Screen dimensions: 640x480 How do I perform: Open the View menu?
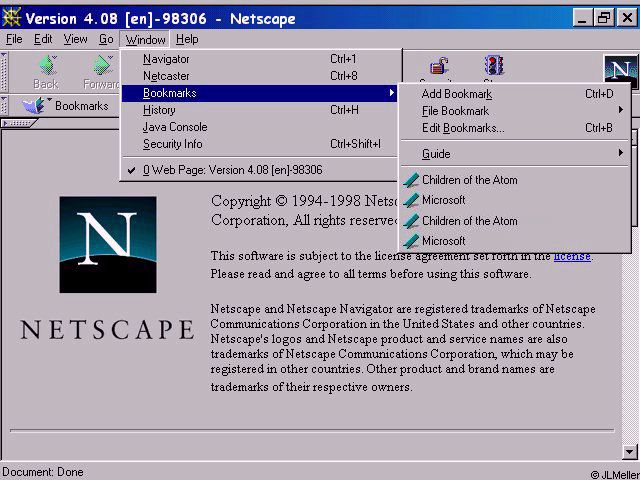tap(75, 39)
